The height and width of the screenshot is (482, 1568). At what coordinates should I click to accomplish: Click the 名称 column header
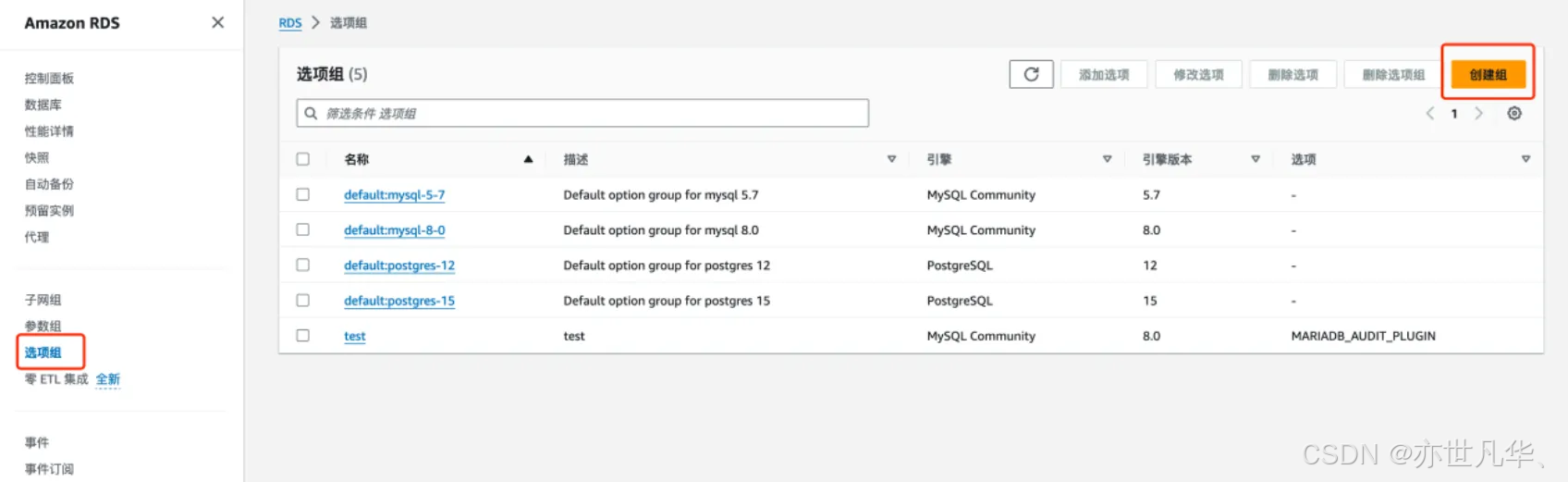357,159
